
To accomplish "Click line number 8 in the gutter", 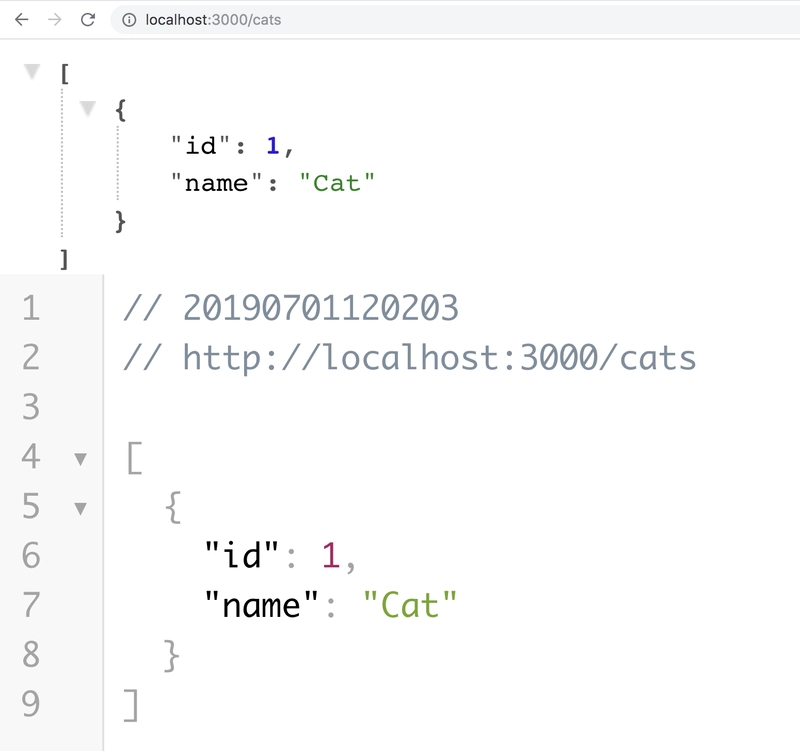I will tap(31, 654).
